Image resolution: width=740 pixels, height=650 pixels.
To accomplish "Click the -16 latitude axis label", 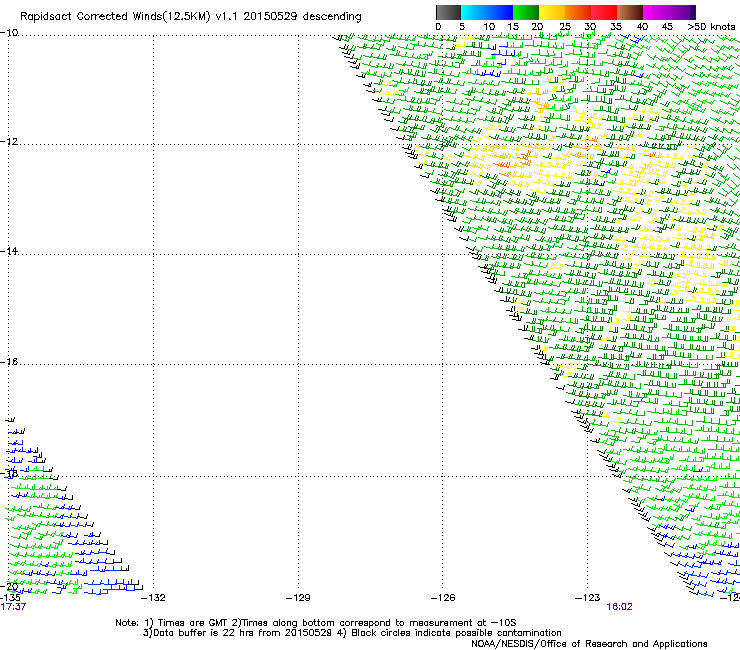I will (9, 362).
